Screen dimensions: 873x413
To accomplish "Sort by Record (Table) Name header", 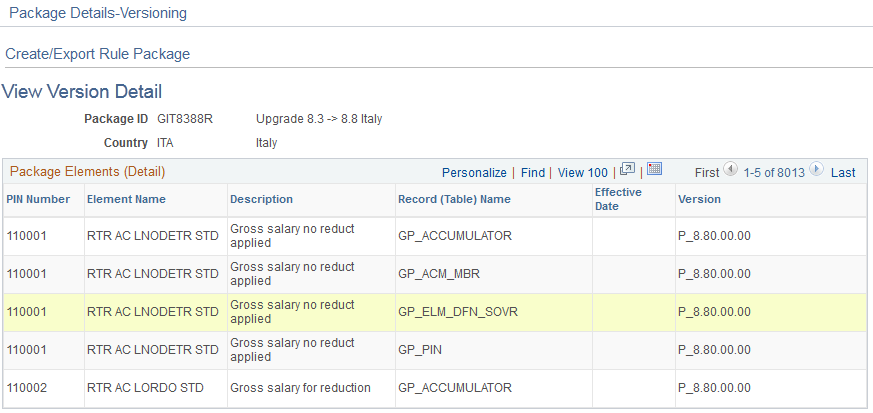I will tap(454, 199).
